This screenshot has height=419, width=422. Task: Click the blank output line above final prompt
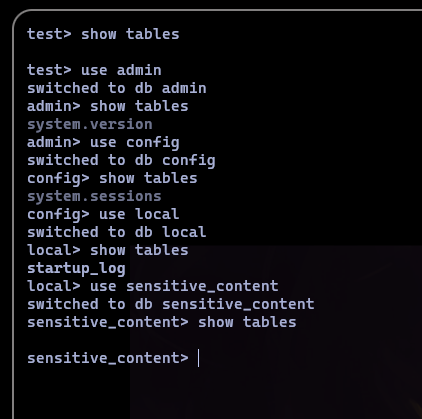(217, 340)
